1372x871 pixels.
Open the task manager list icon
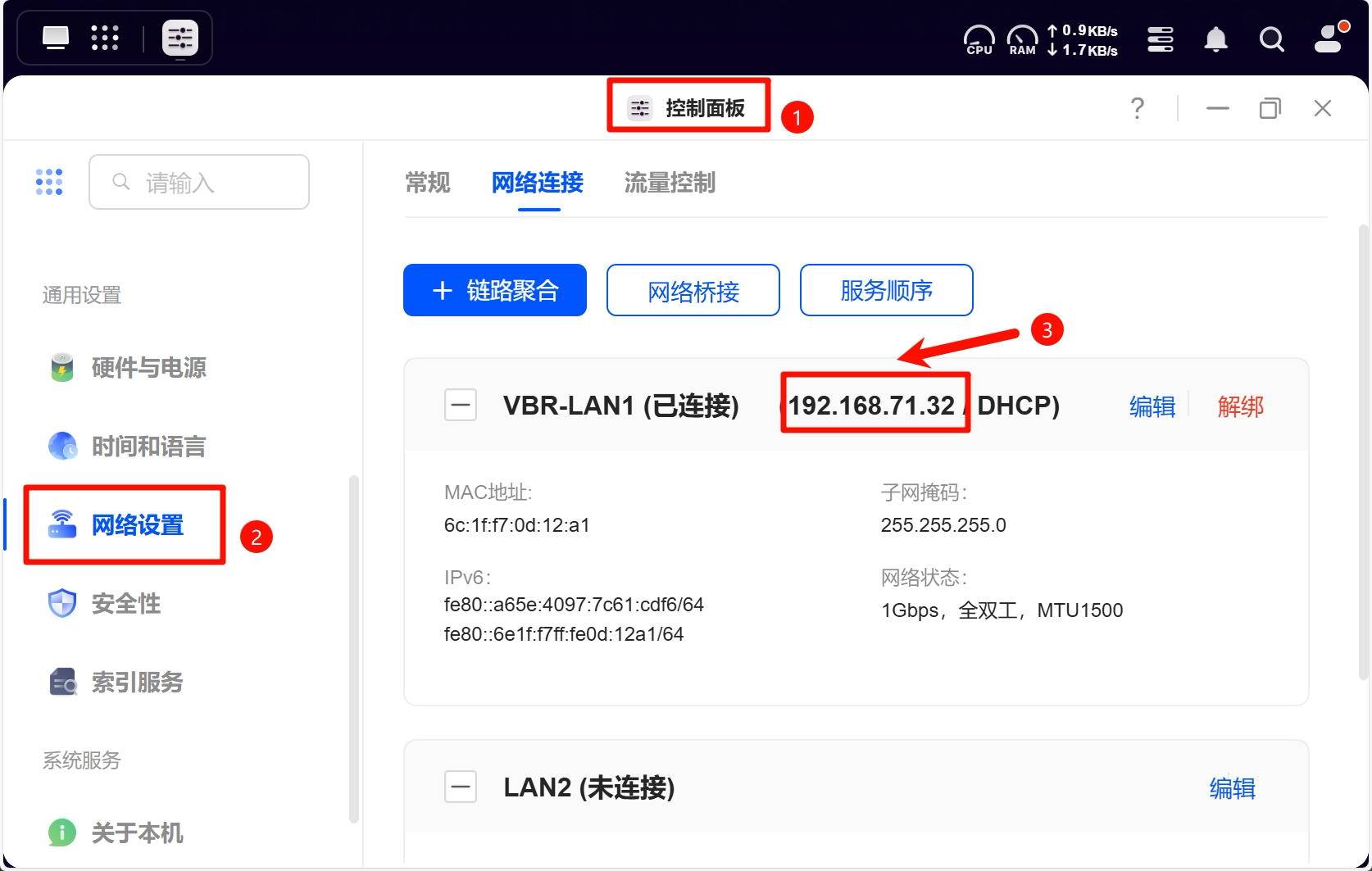click(x=1161, y=39)
